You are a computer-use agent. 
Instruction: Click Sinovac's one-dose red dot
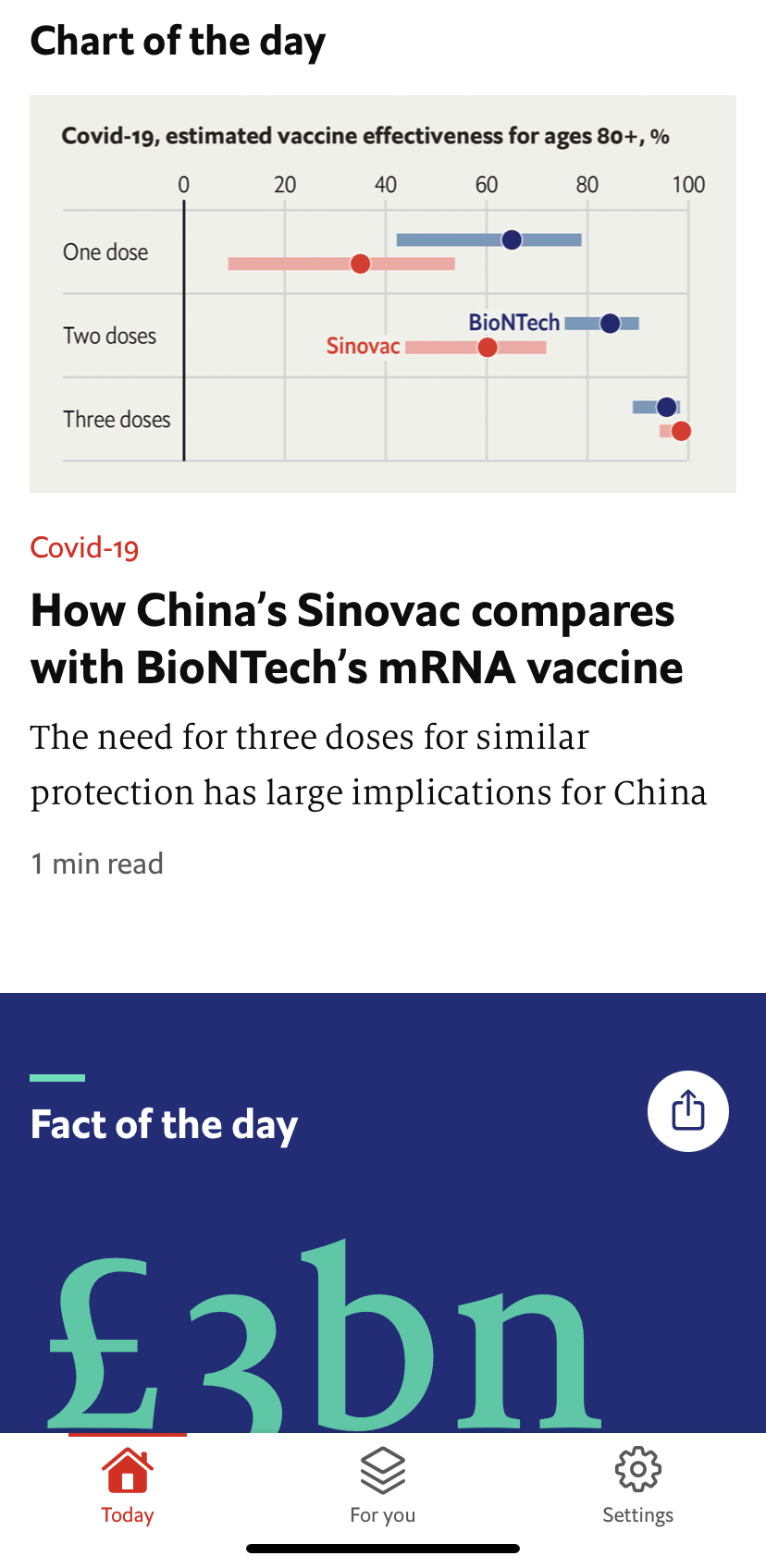[x=360, y=264]
